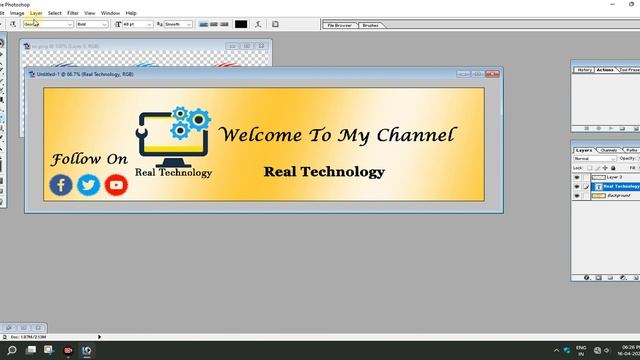Click the font size T icon
Viewport: 640px width, 360px height.
(x=118, y=24)
